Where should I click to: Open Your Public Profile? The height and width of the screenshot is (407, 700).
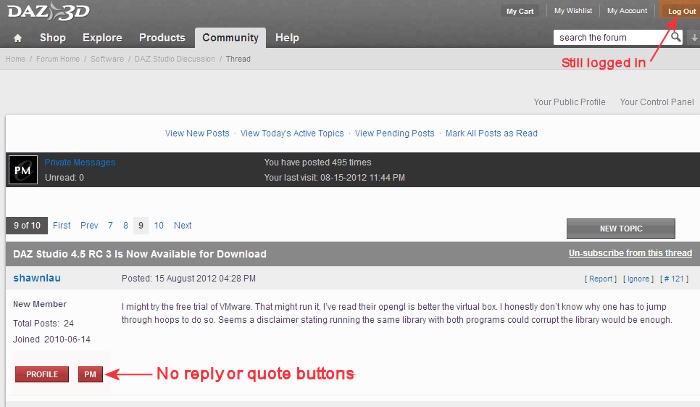(570, 102)
